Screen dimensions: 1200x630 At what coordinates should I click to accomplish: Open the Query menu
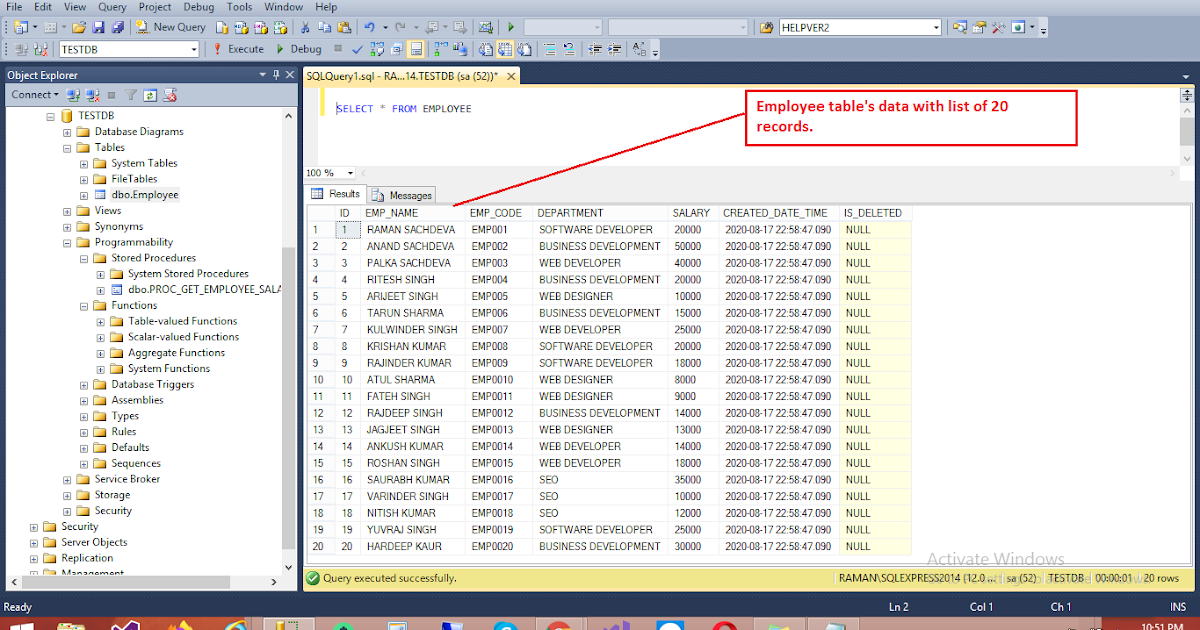pyautogui.click(x=112, y=7)
